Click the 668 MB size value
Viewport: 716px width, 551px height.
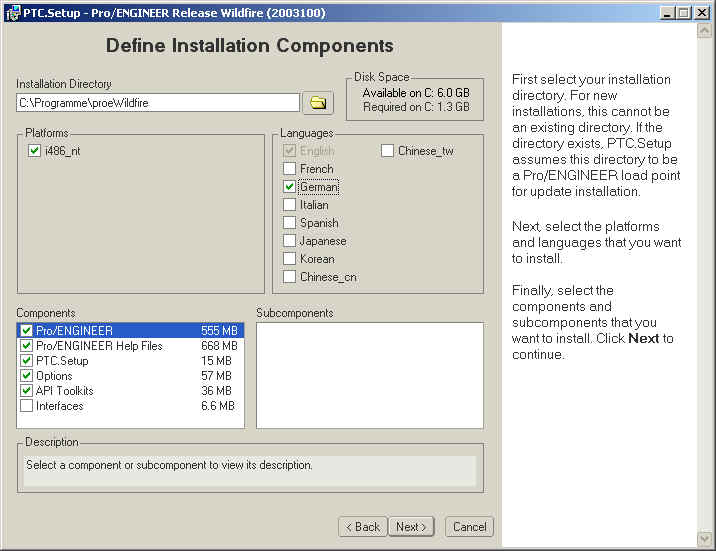coord(219,346)
